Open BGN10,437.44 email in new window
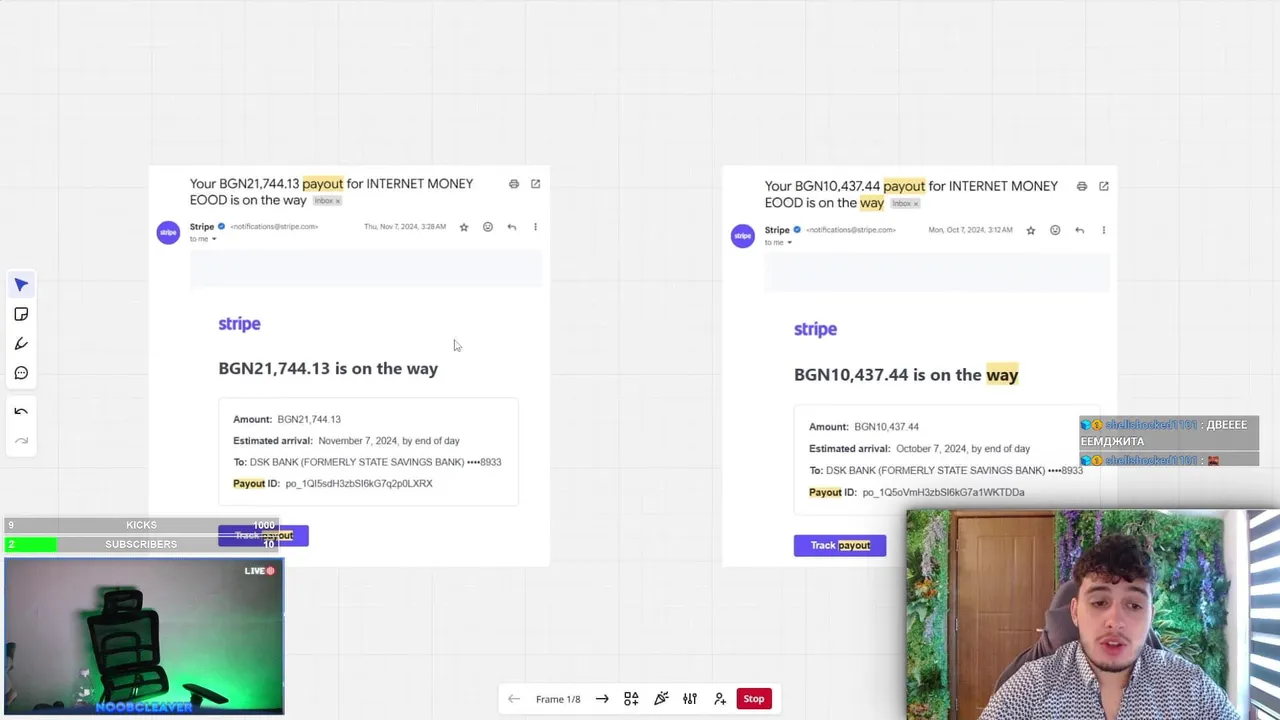 tap(1104, 186)
